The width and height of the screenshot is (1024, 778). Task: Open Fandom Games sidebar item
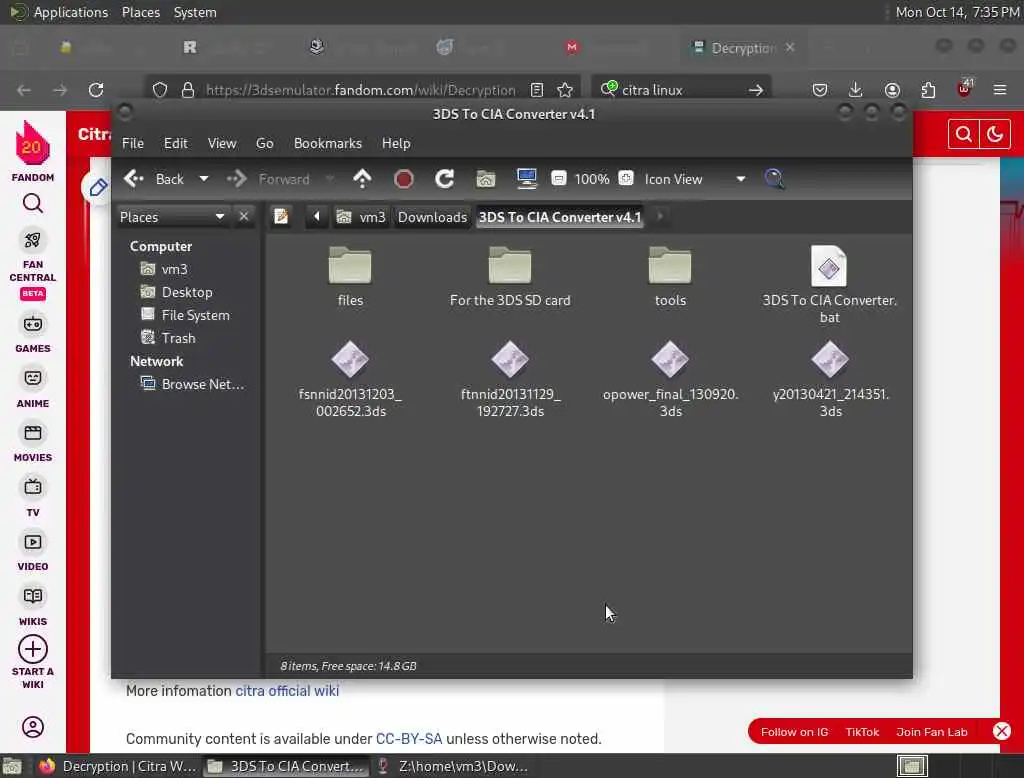(33, 333)
